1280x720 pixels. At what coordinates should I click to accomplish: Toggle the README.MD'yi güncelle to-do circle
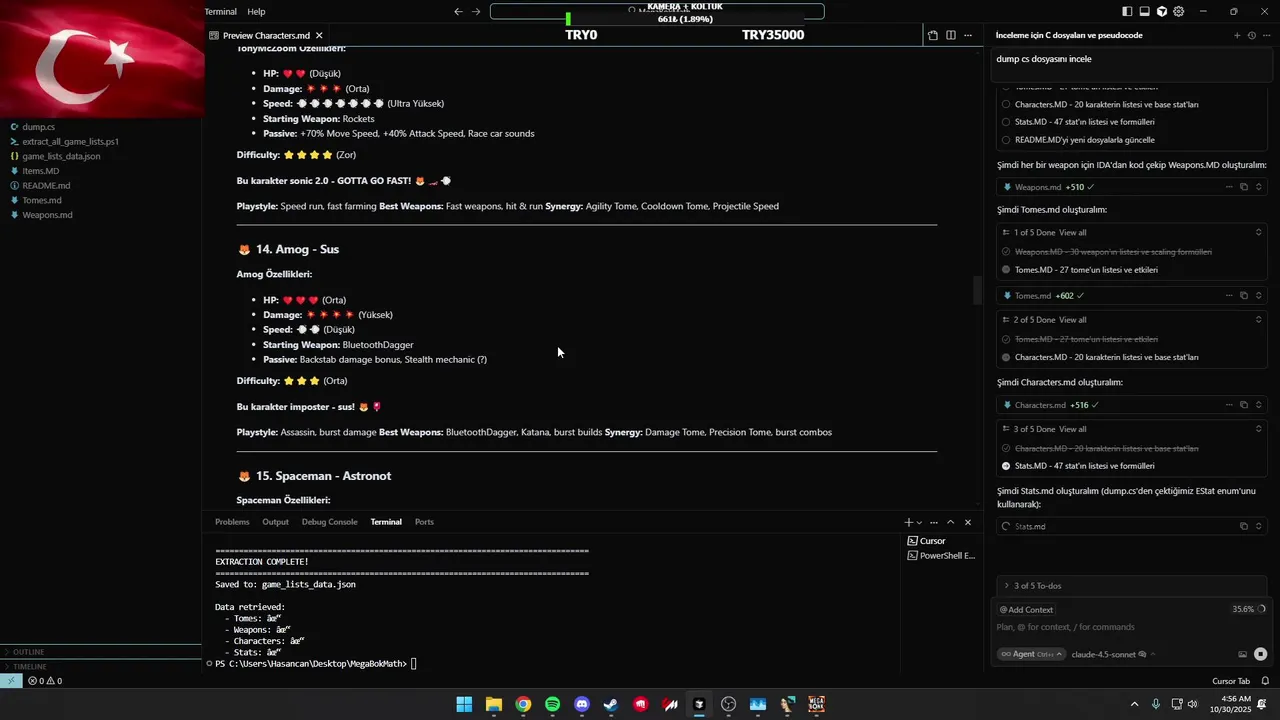(x=1006, y=140)
